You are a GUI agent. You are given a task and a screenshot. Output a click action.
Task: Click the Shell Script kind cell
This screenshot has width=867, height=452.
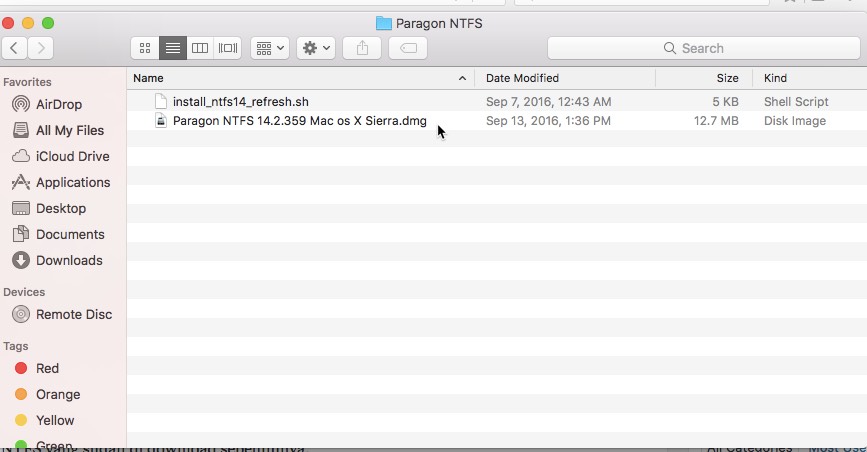(796, 102)
